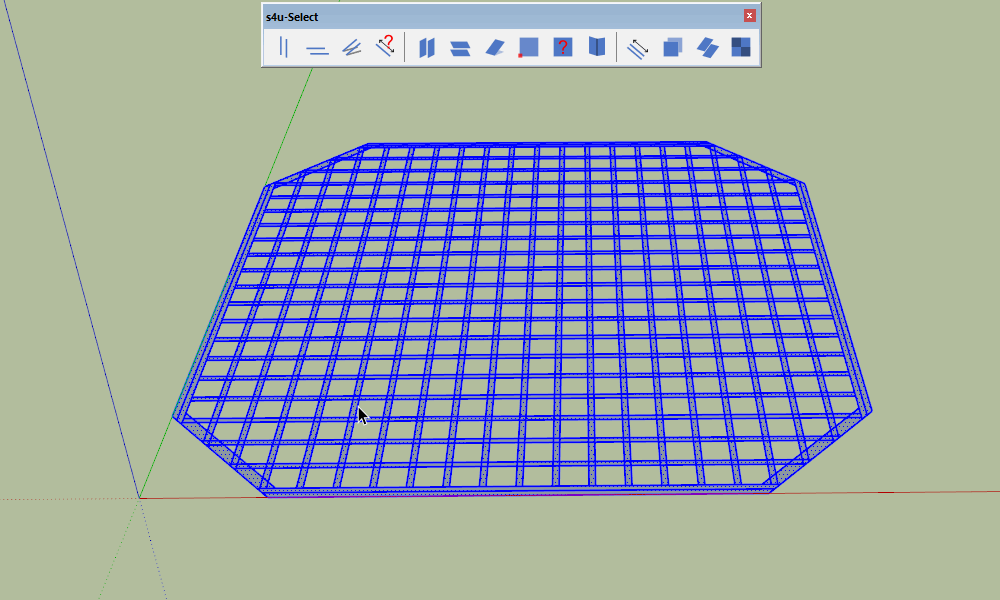Click the sloped edges selection icon
The image size is (1000, 600).
point(351,47)
